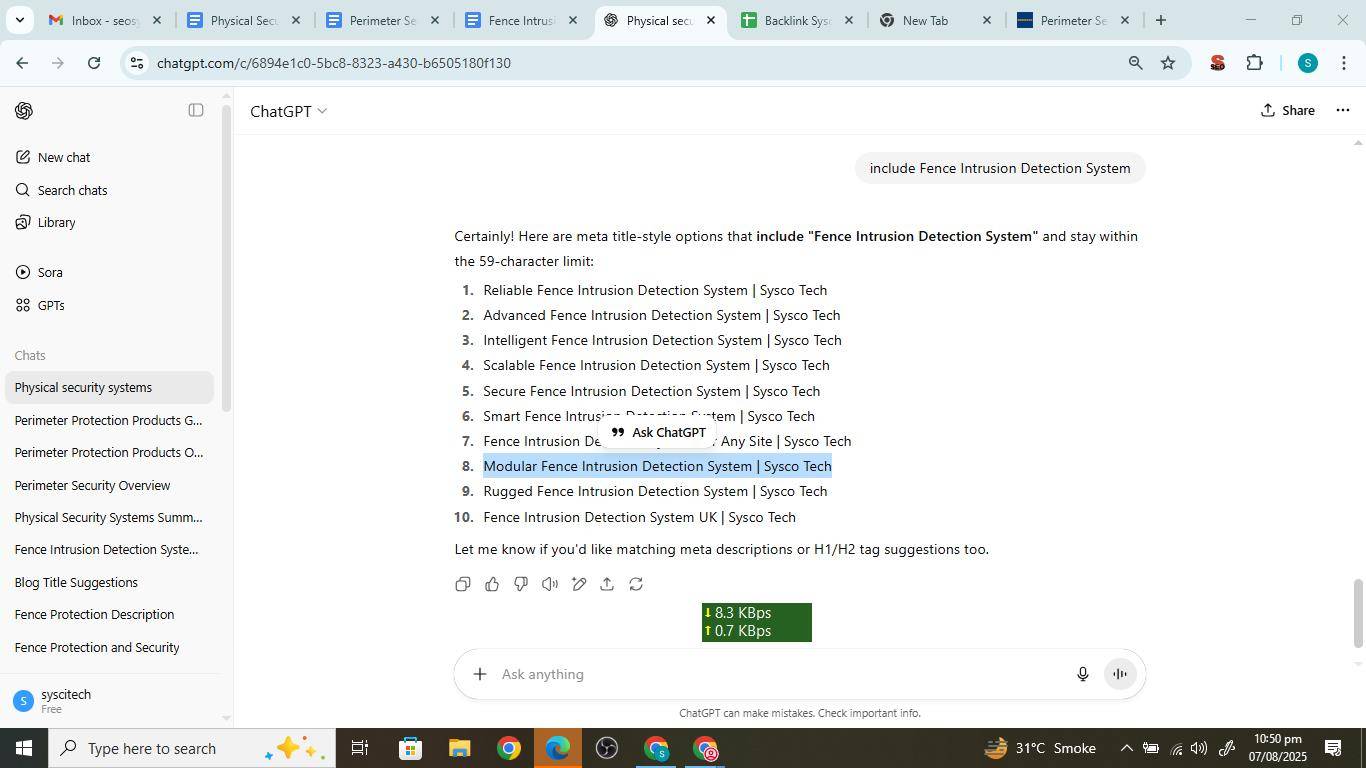
Task: Click the 'Ask ChatGPT' quote popup
Action: click(658, 433)
